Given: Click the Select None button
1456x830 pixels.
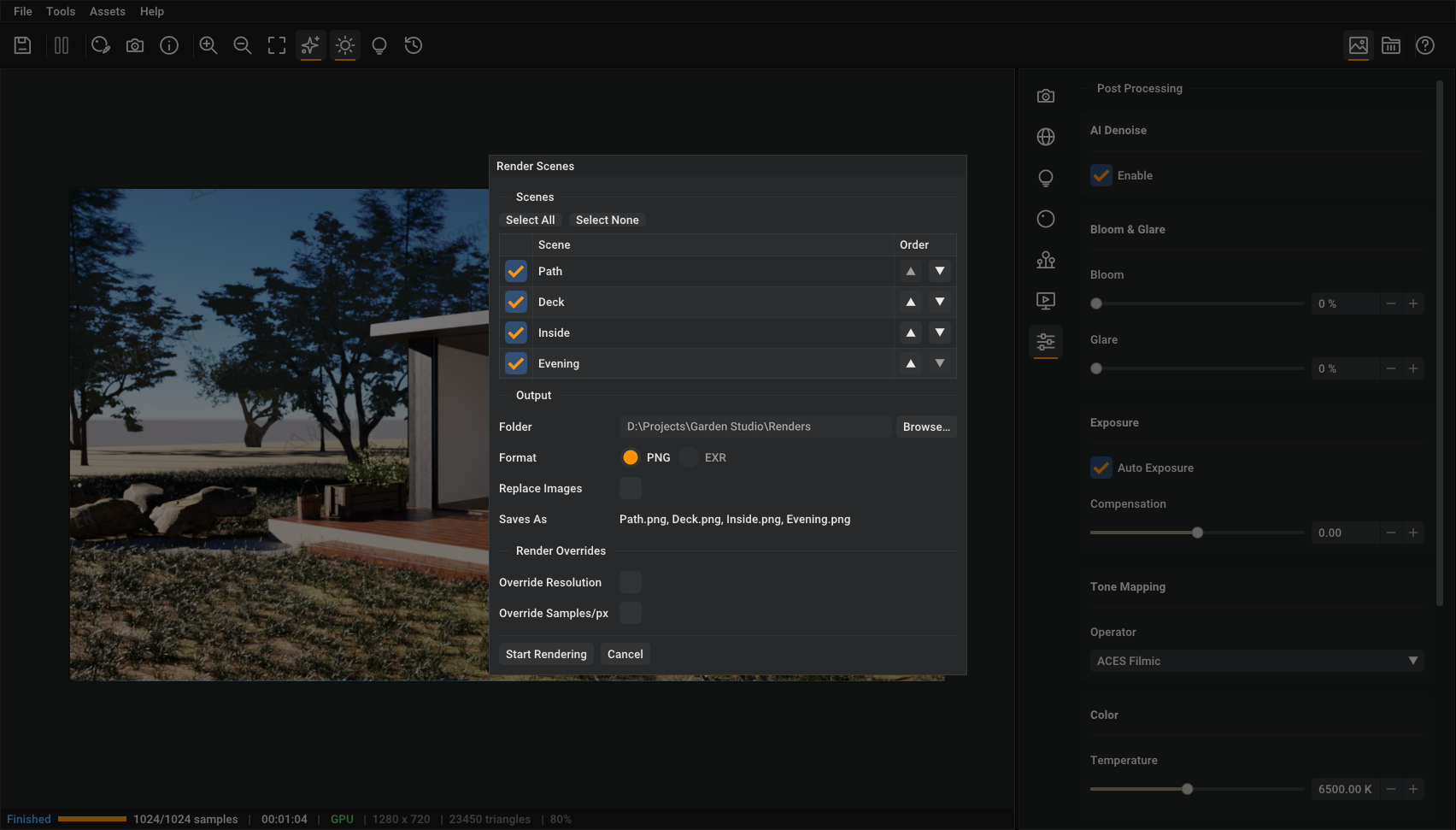Looking at the screenshot, I should pyautogui.click(x=608, y=220).
